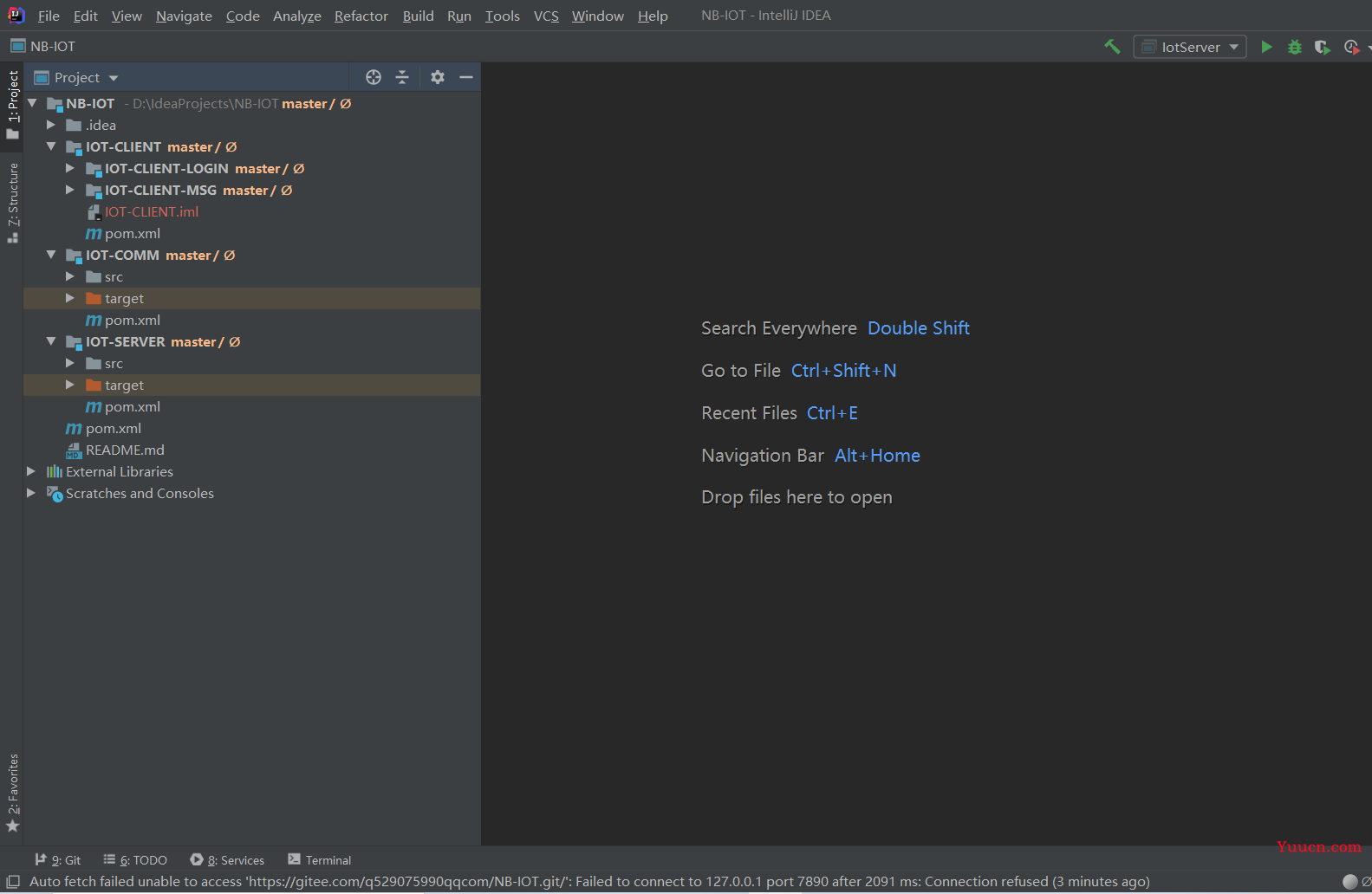Screen dimensions: 1372x894
Task: Click the gray circle status bar indicator
Action: (x=1349, y=882)
